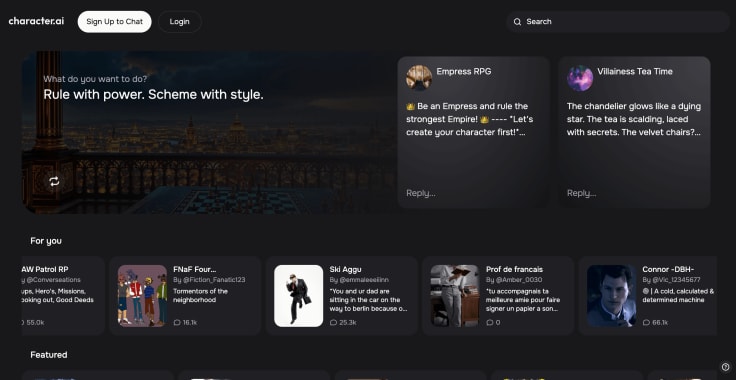
Task: Click the Reply field in Empress RPG card
Action: point(421,193)
